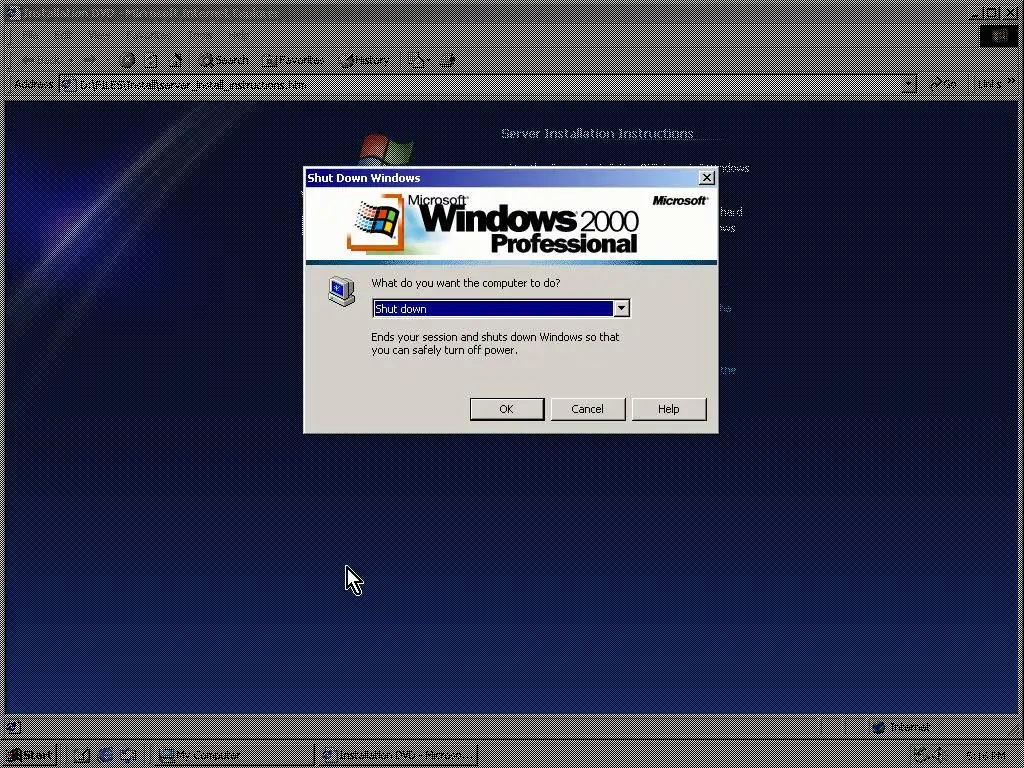
Task: Click OK in Shut Down Windows dialog
Action: (507, 409)
